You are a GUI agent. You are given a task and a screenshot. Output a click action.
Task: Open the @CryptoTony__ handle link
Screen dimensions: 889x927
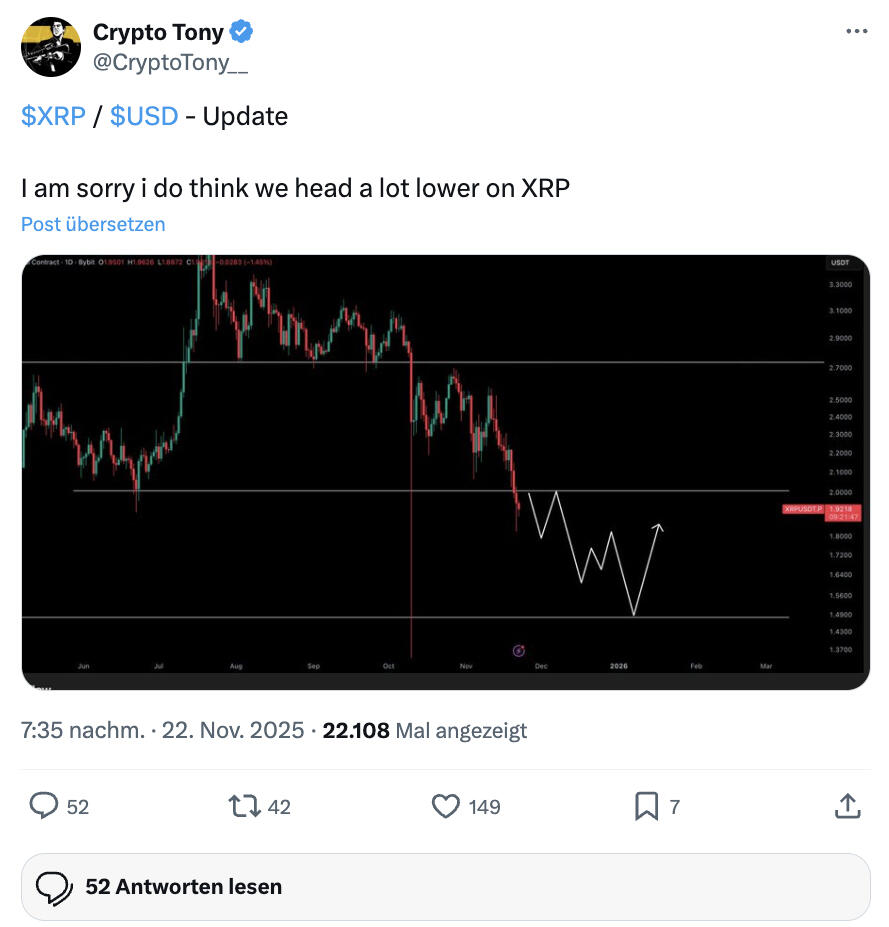171,65
